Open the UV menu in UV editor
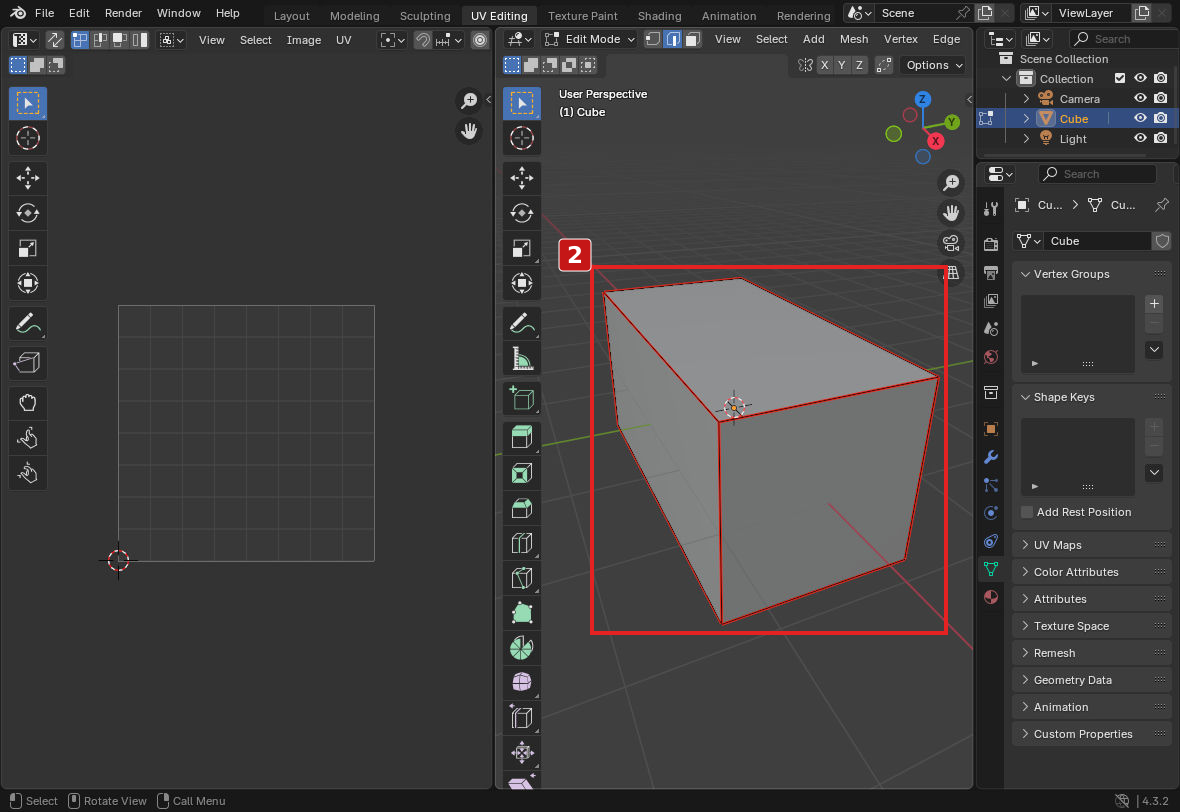Viewport: 1180px width, 812px height. tap(343, 40)
